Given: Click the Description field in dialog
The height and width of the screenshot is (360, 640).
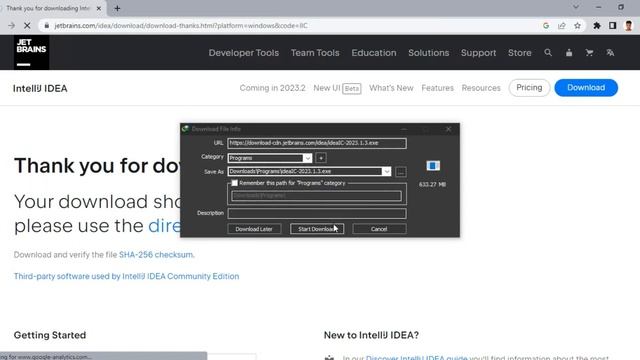Looking at the screenshot, I should (317, 213).
